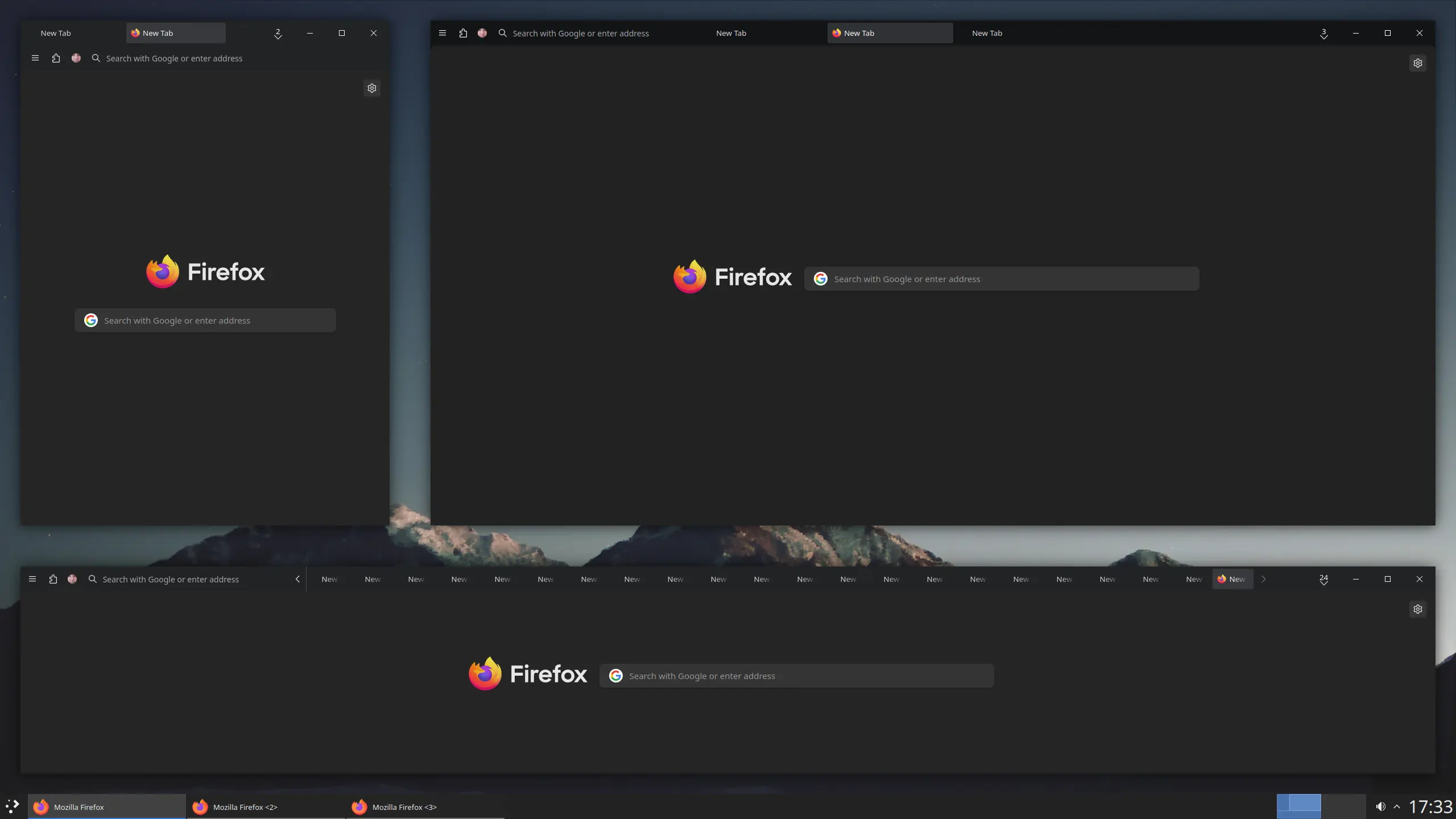
Task: Click right arrow tab scroller in bottom window
Action: tap(1263, 579)
